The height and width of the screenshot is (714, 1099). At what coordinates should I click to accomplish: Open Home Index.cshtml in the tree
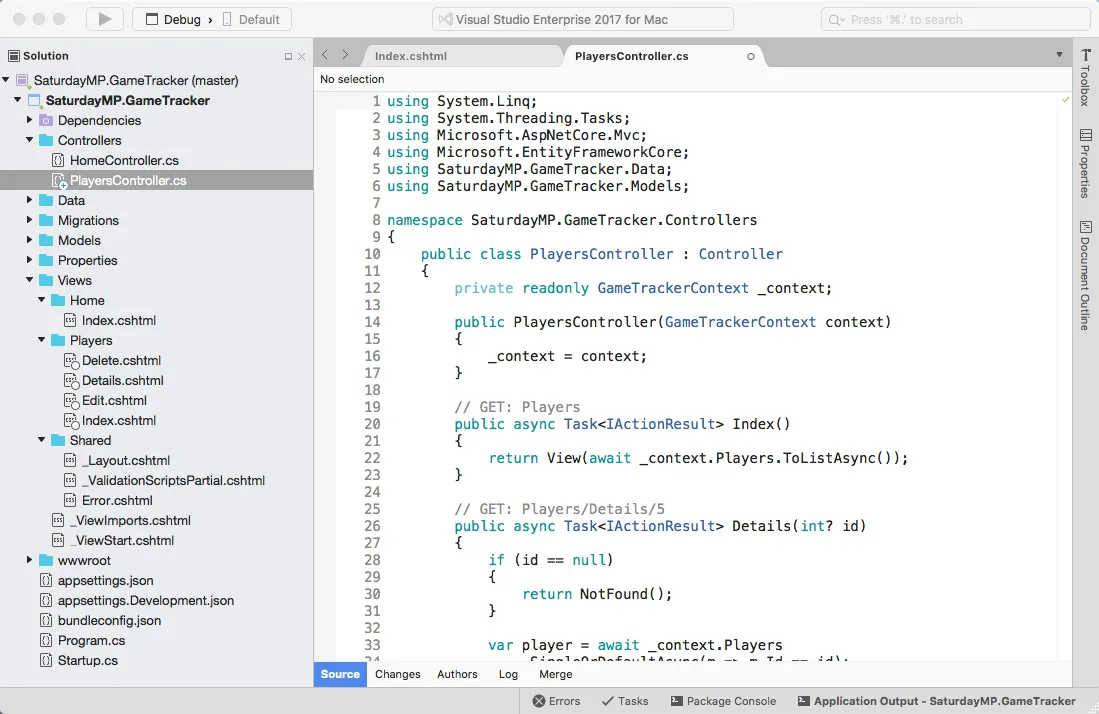click(118, 320)
